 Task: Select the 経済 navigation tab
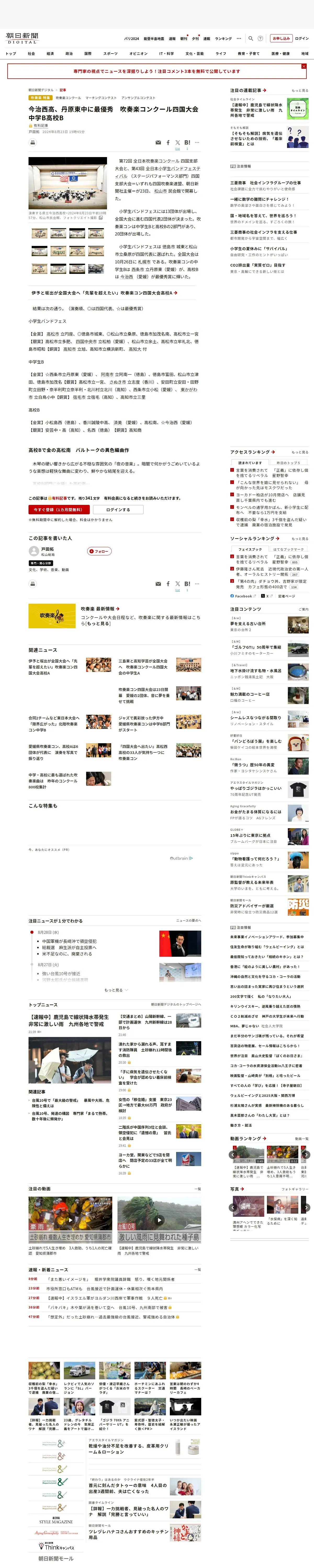(x=50, y=54)
